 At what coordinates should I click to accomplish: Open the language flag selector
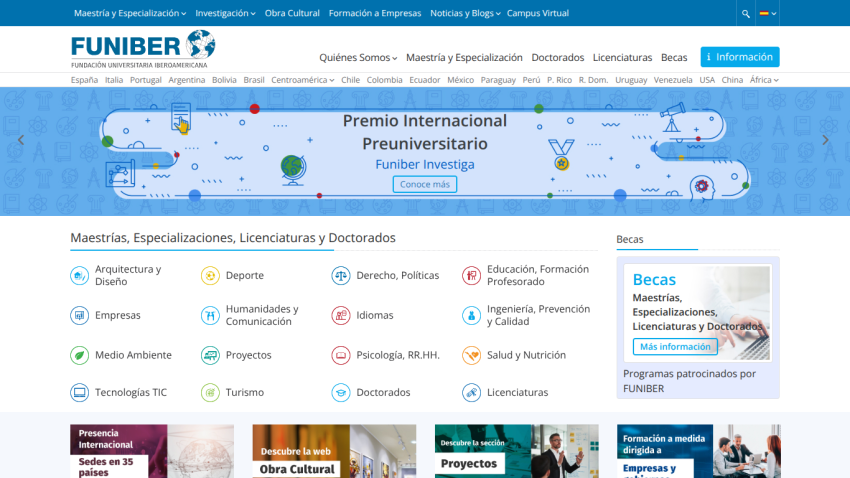tap(768, 14)
